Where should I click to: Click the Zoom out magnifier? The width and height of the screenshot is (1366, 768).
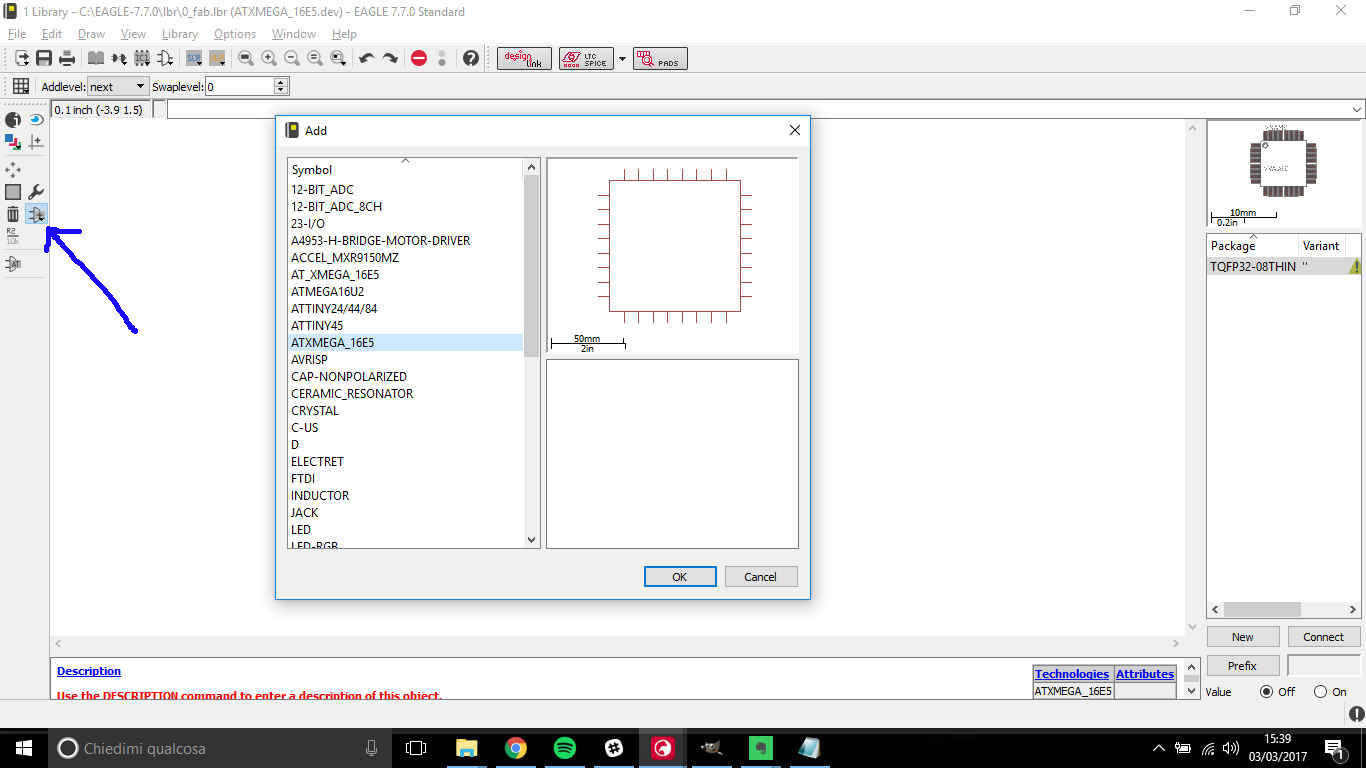(292, 59)
